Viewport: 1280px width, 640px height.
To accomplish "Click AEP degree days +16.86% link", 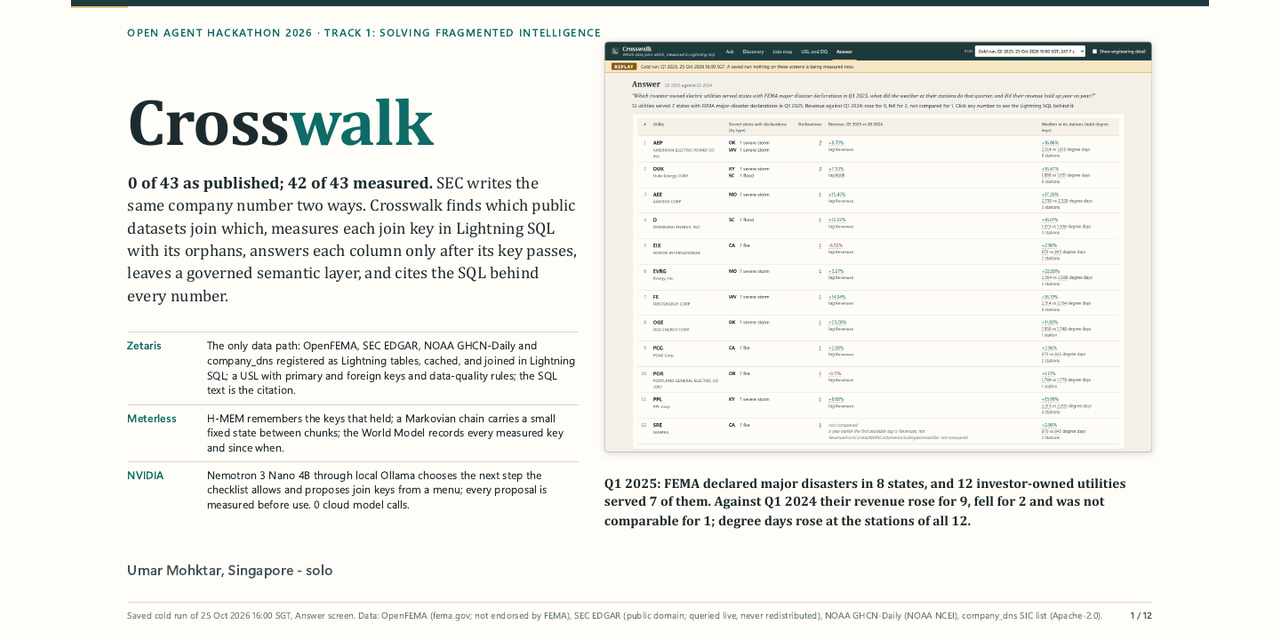I will [x=1050, y=142].
